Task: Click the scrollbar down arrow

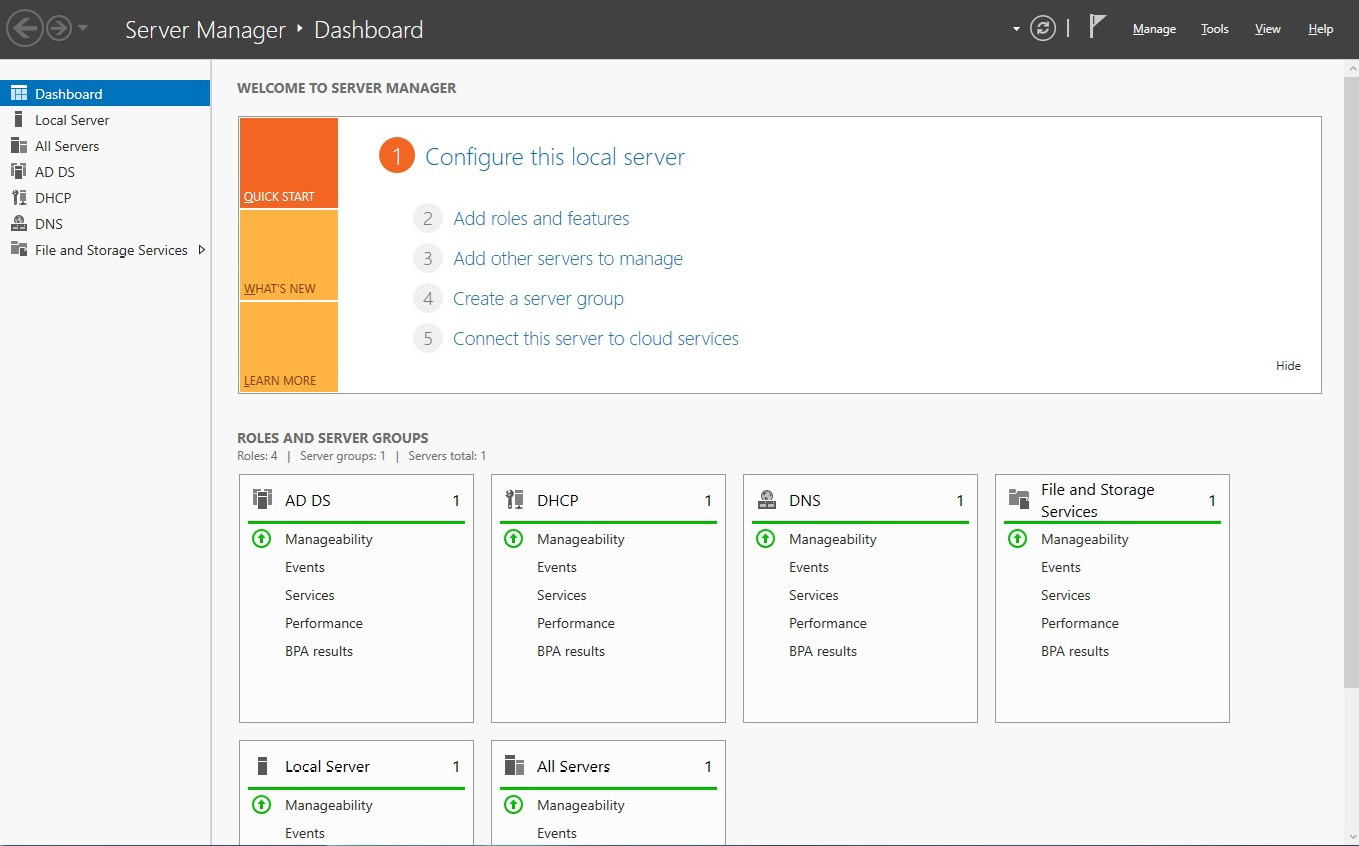Action: click(x=1351, y=836)
